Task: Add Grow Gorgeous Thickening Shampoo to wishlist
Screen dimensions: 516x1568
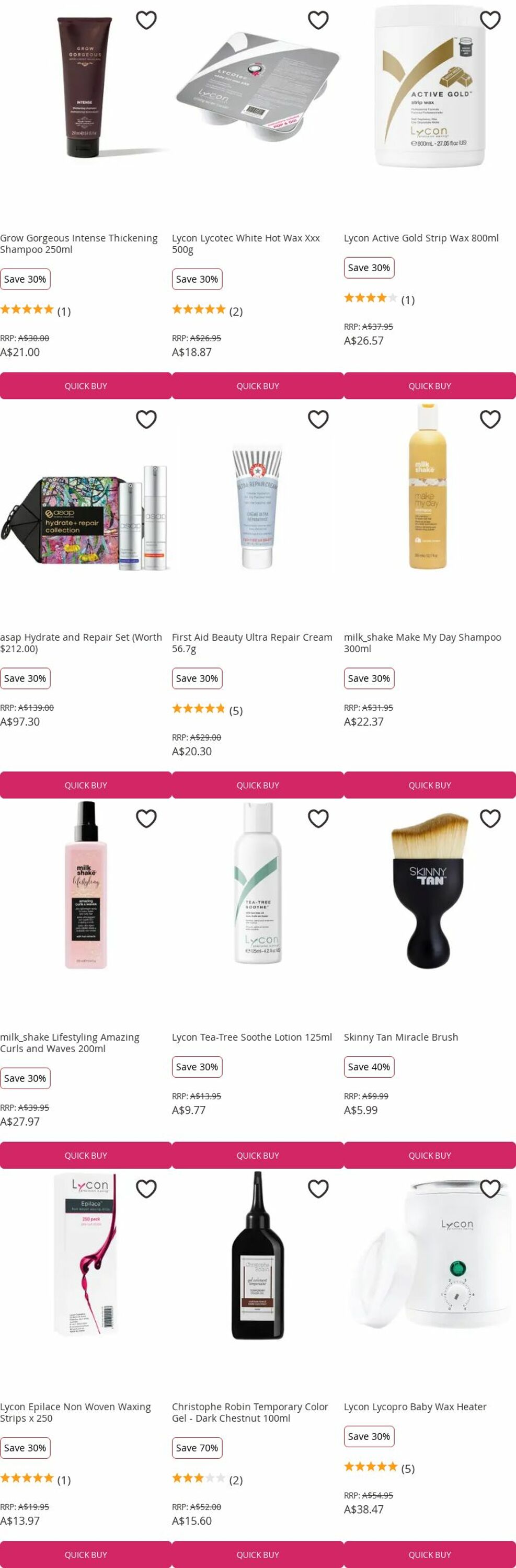Action: tap(146, 20)
